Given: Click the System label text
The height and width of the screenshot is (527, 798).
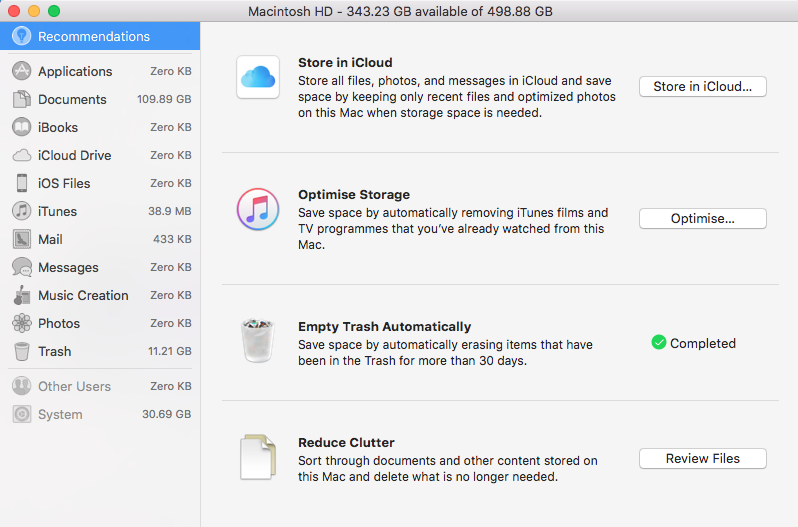Looking at the screenshot, I should click(x=60, y=415).
